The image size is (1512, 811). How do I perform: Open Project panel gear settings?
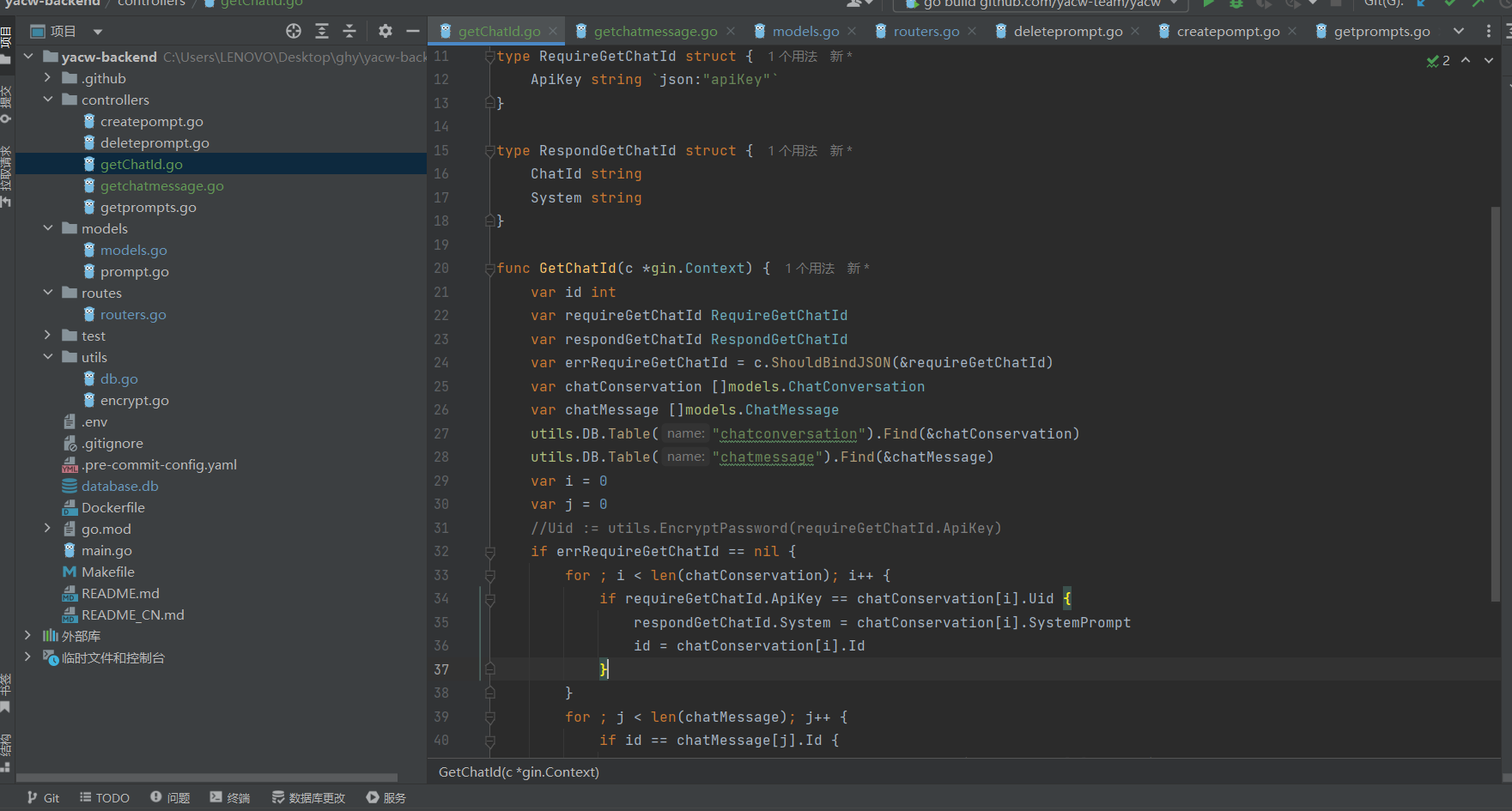[386, 32]
